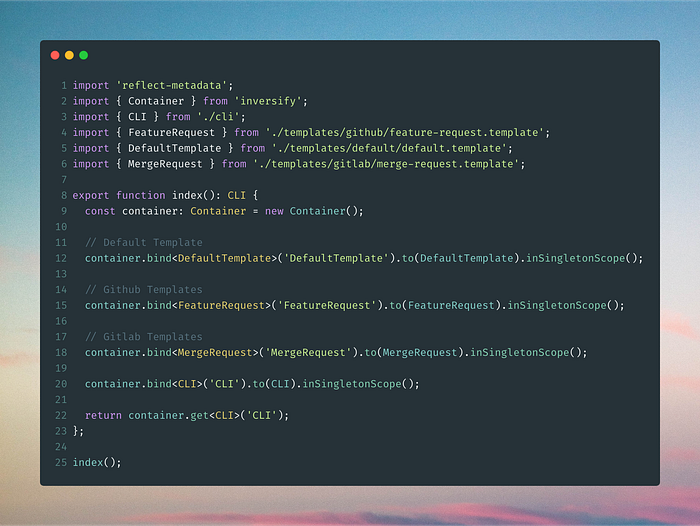
Task: Click the default.template import path
Action: pos(389,148)
